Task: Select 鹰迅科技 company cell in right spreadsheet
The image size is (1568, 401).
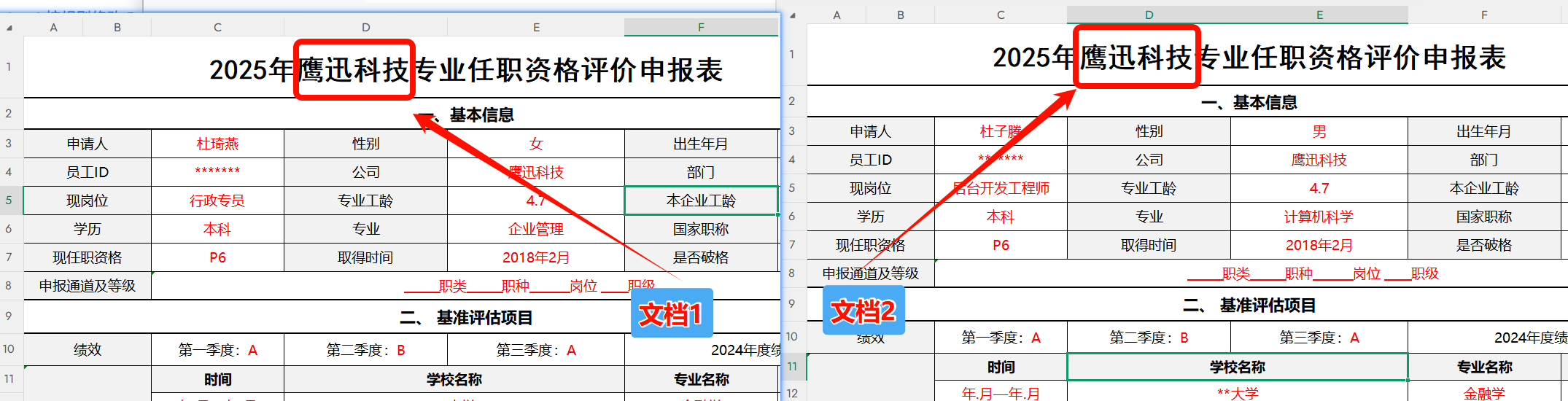Action: [x=1319, y=160]
